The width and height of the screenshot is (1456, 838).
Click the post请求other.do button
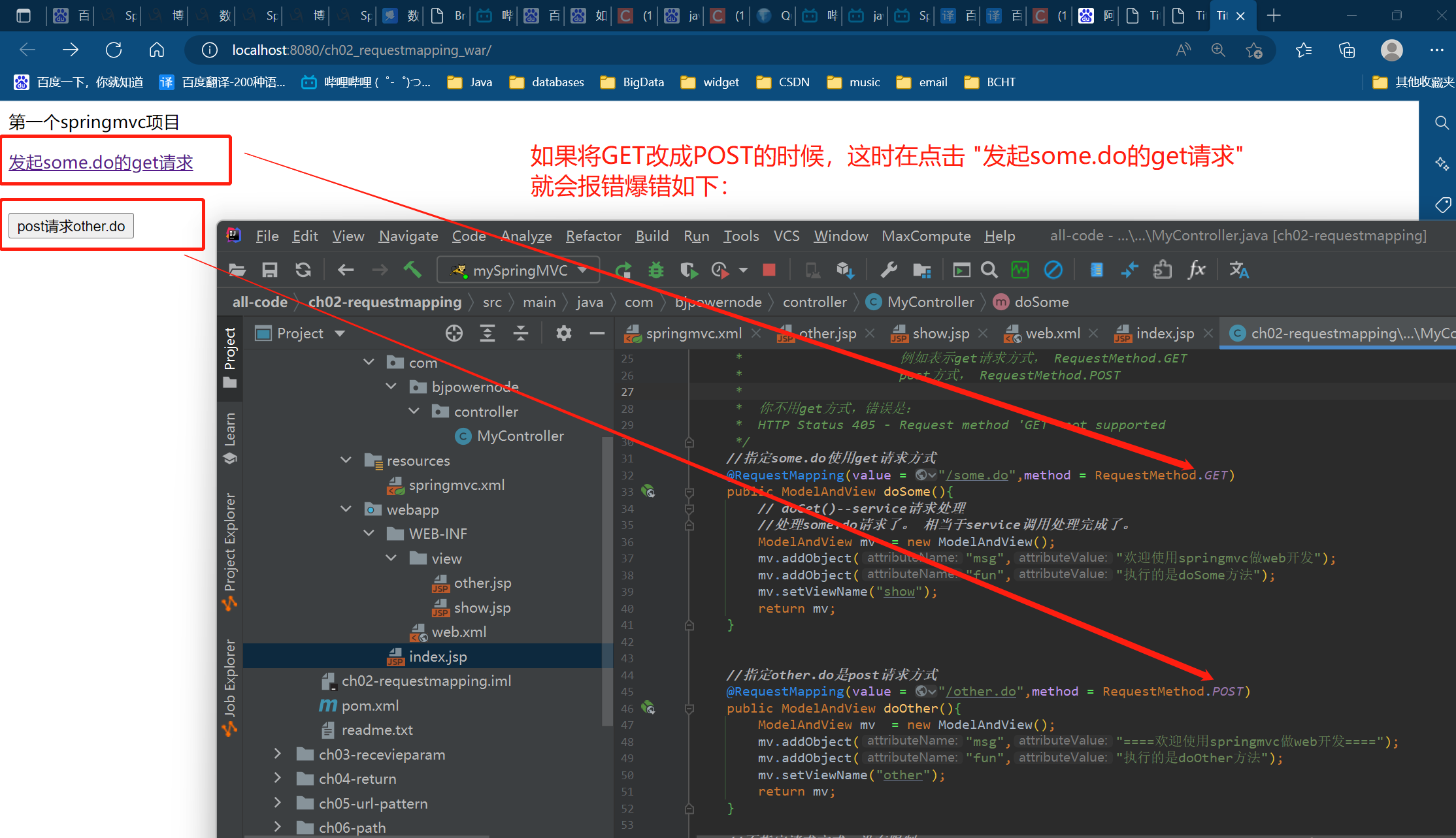click(x=71, y=226)
